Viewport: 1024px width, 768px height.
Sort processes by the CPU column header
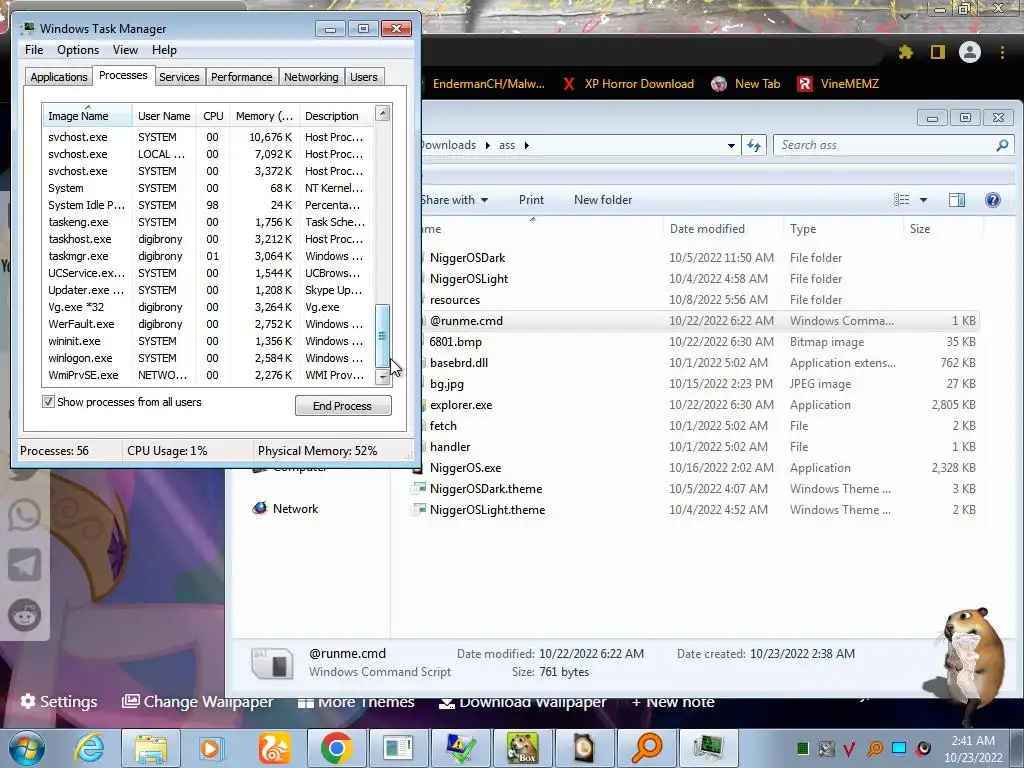(213, 116)
